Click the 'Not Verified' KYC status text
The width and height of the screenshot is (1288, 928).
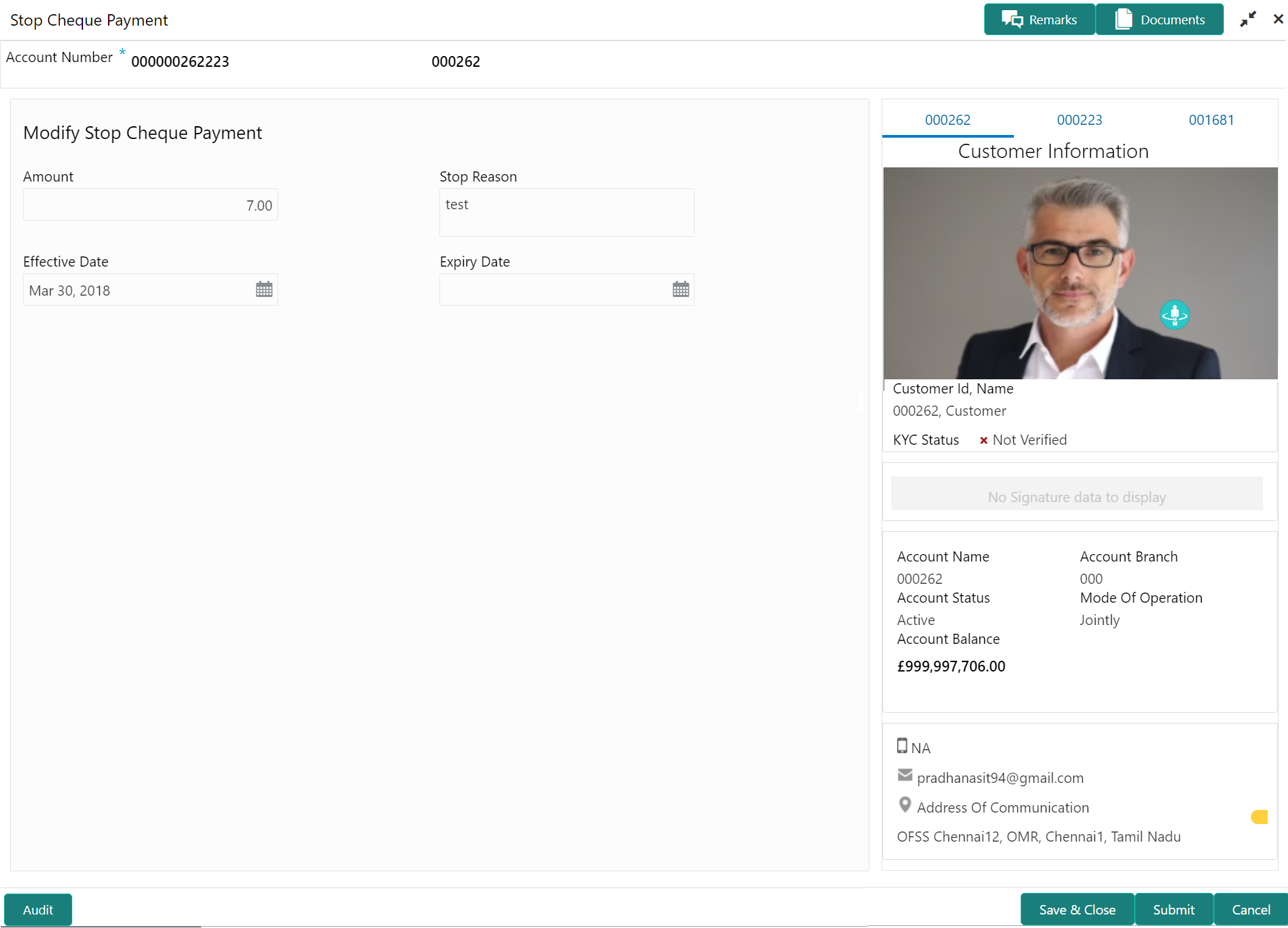click(1029, 440)
